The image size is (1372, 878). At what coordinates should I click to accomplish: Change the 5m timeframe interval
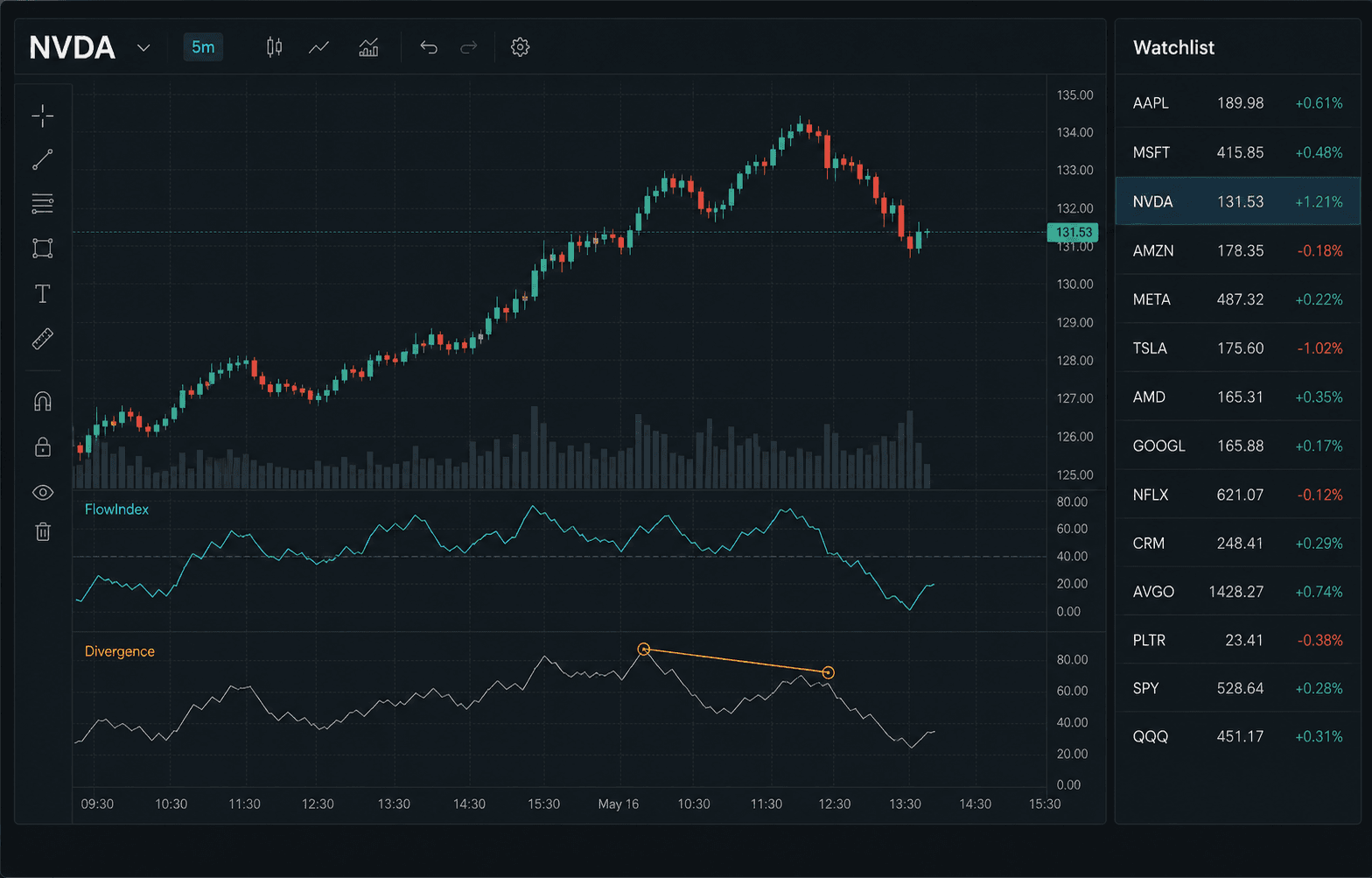[x=203, y=47]
